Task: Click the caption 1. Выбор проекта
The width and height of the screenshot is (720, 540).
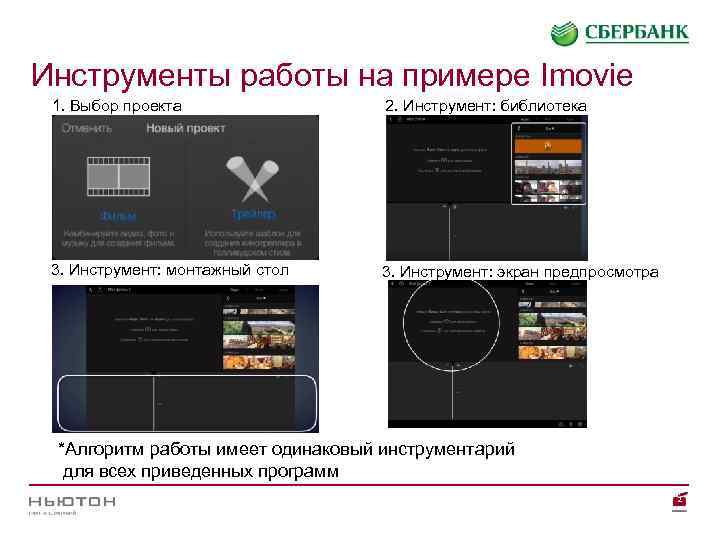Action: [117, 106]
